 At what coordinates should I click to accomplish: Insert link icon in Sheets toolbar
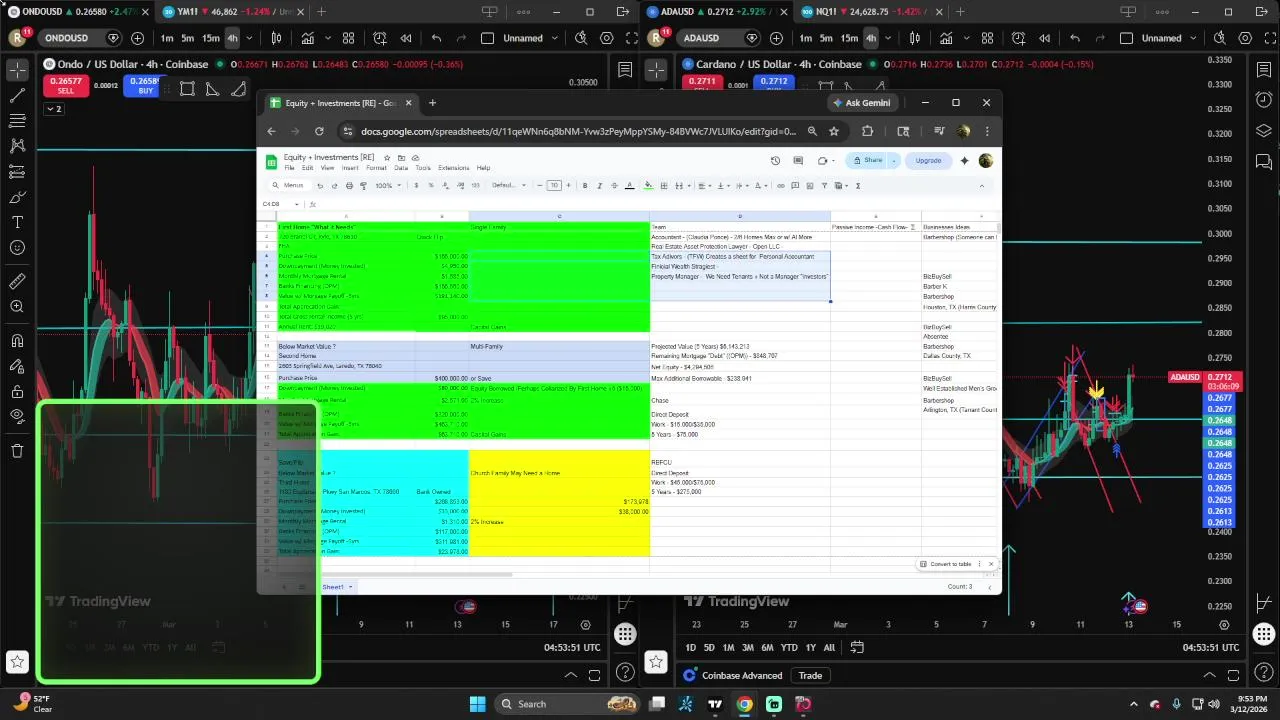tap(781, 185)
